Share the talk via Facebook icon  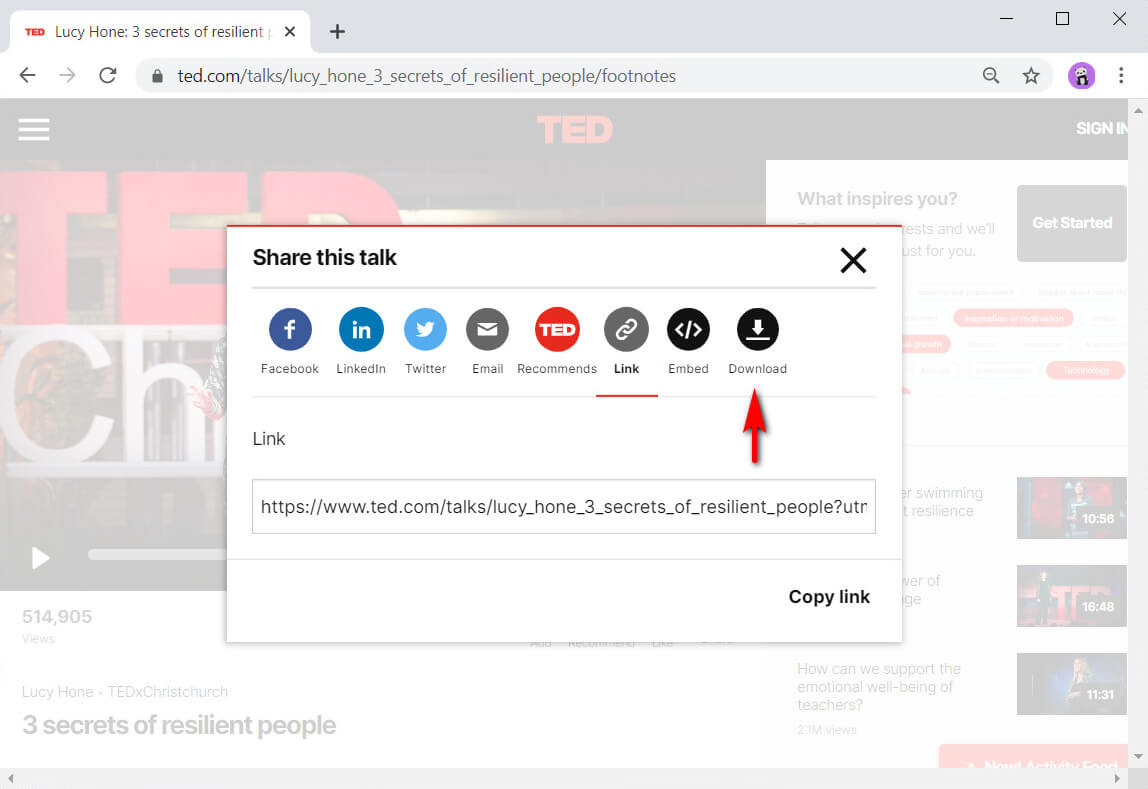tap(290, 329)
